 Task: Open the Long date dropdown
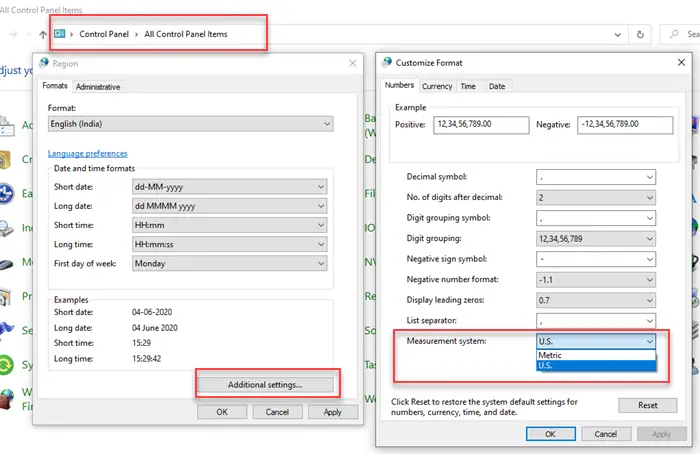coord(229,206)
